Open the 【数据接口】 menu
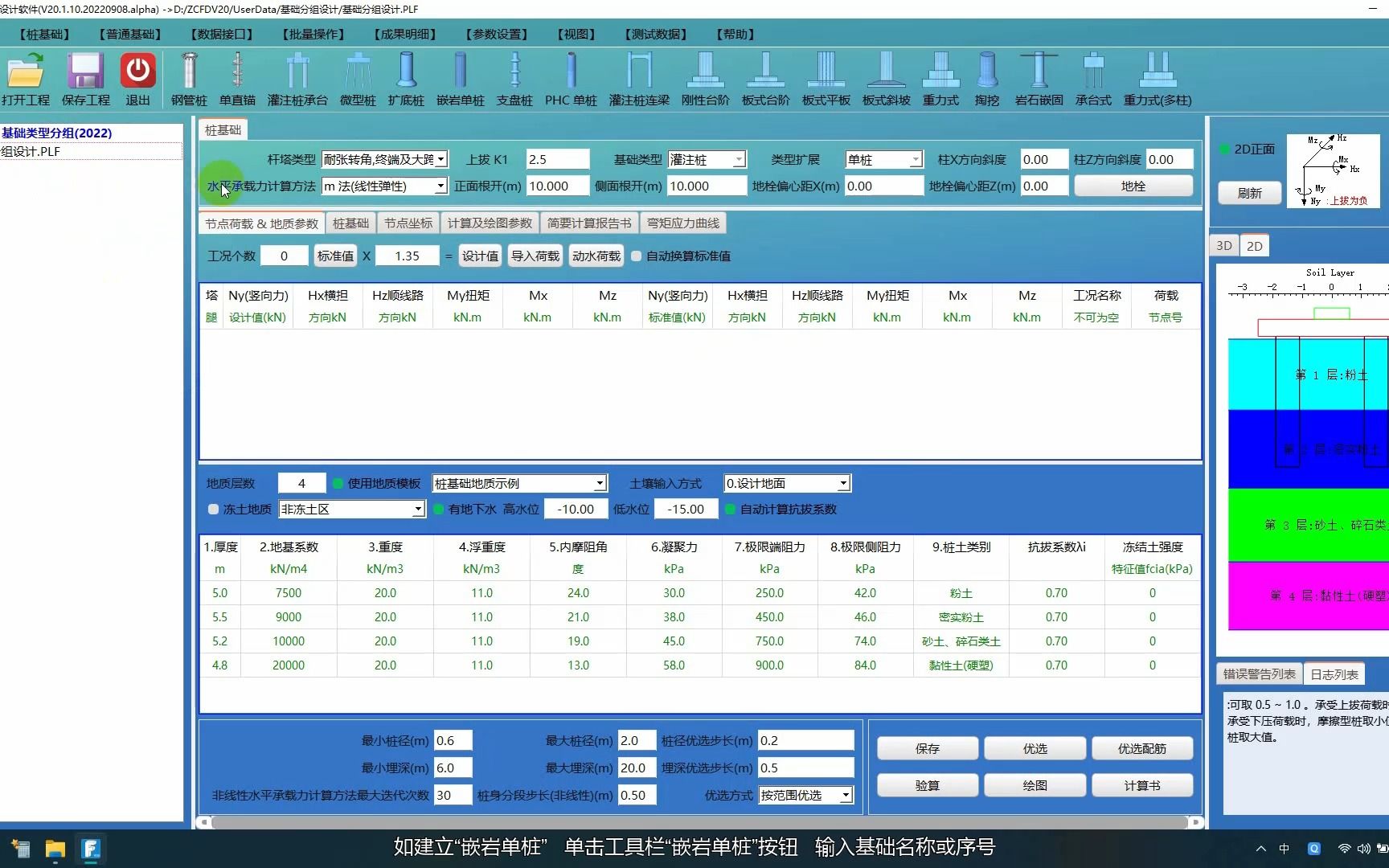The height and width of the screenshot is (868, 1389). pyautogui.click(x=222, y=34)
